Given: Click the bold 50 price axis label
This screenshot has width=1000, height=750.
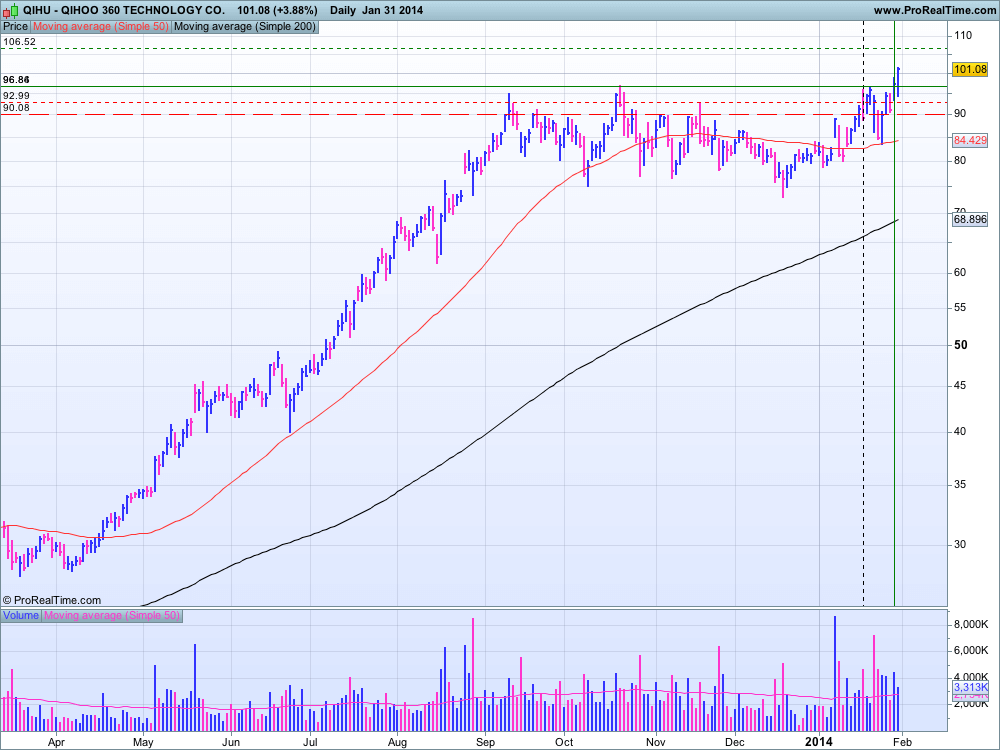Looking at the screenshot, I should tap(960, 345).
